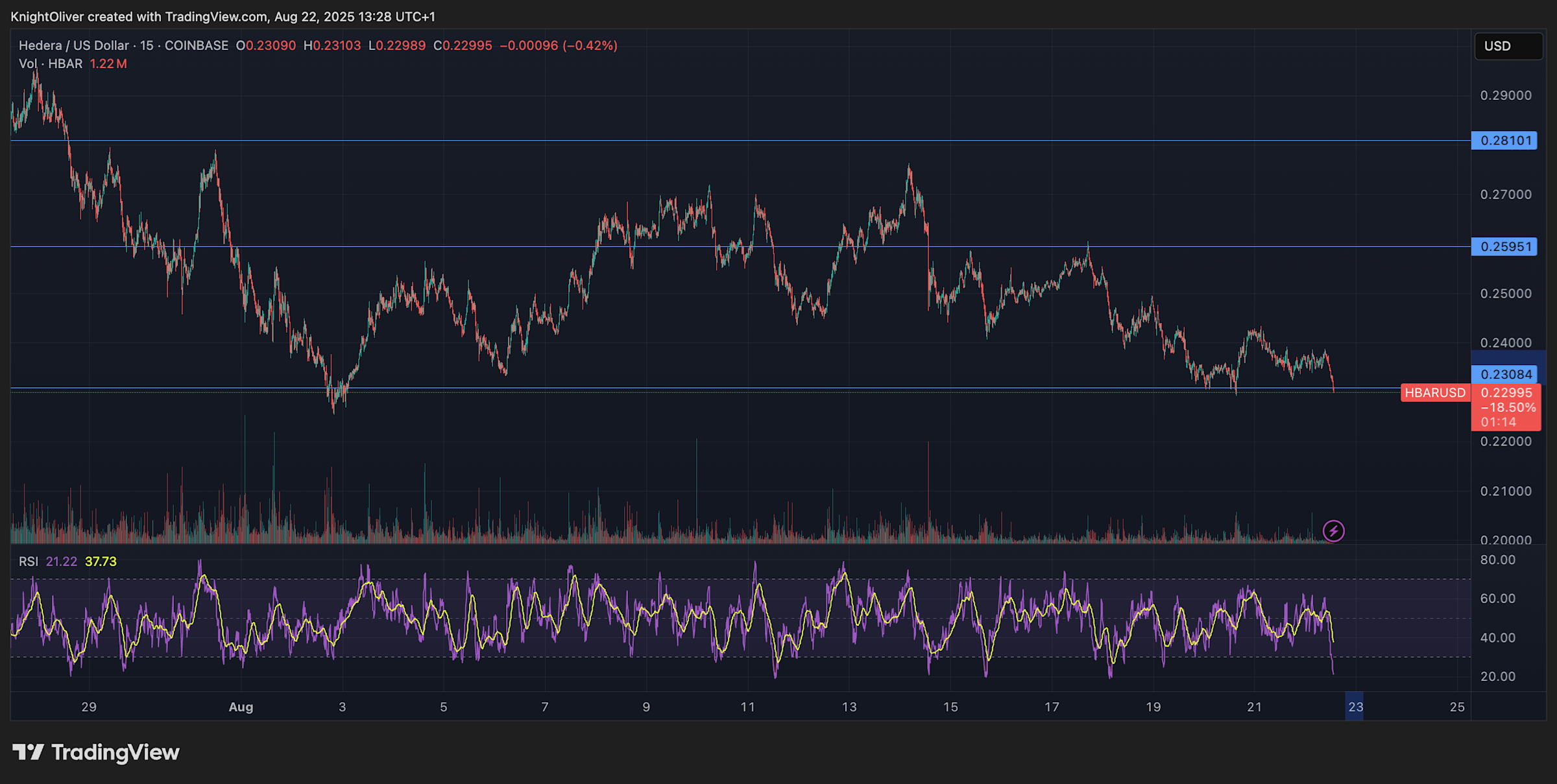The width and height of the screenshot is (1557, 784).
Task: Click the 0.28101 price level label
Action: 1504,140
